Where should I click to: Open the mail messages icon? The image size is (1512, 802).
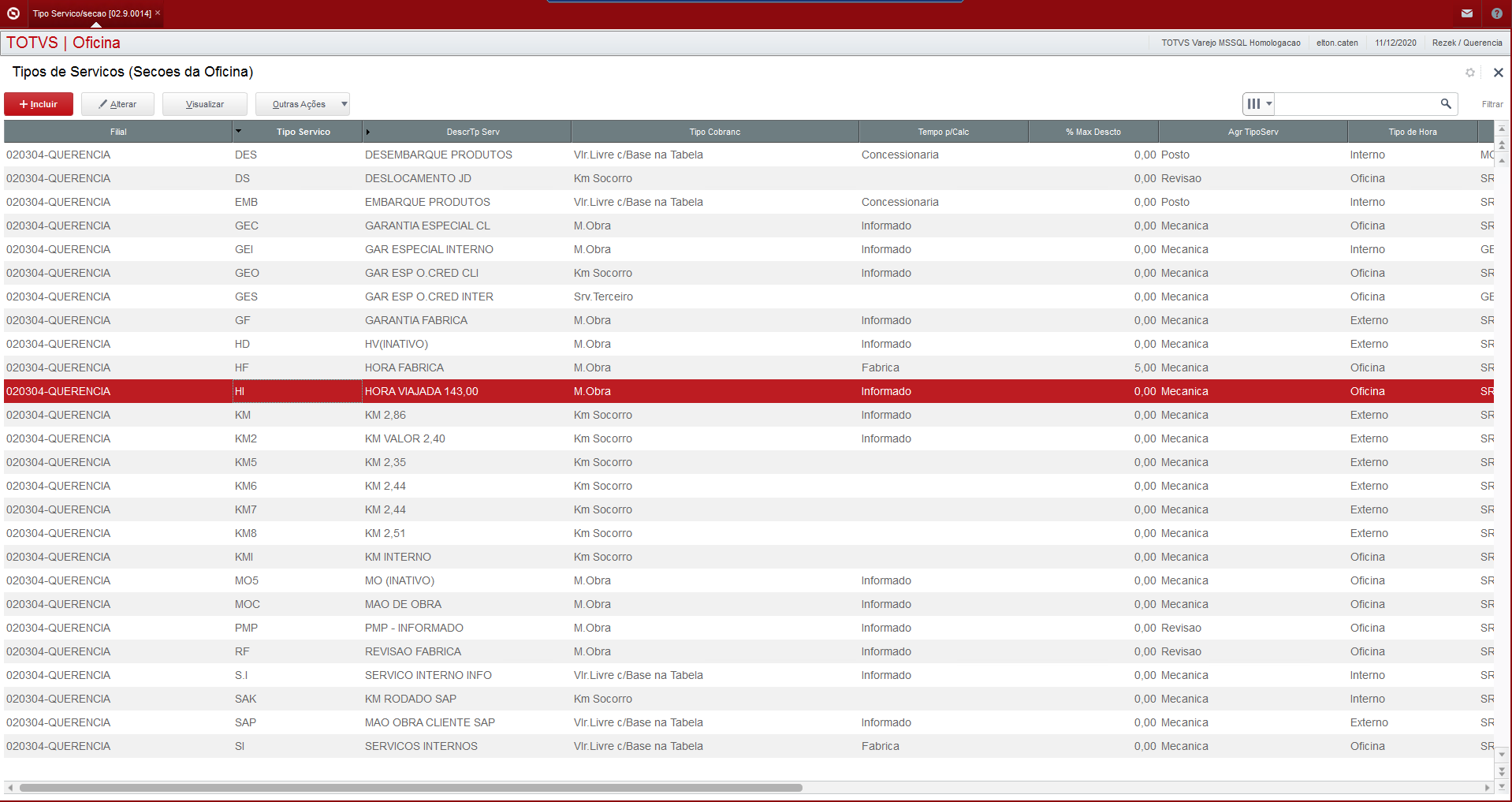1467,13
